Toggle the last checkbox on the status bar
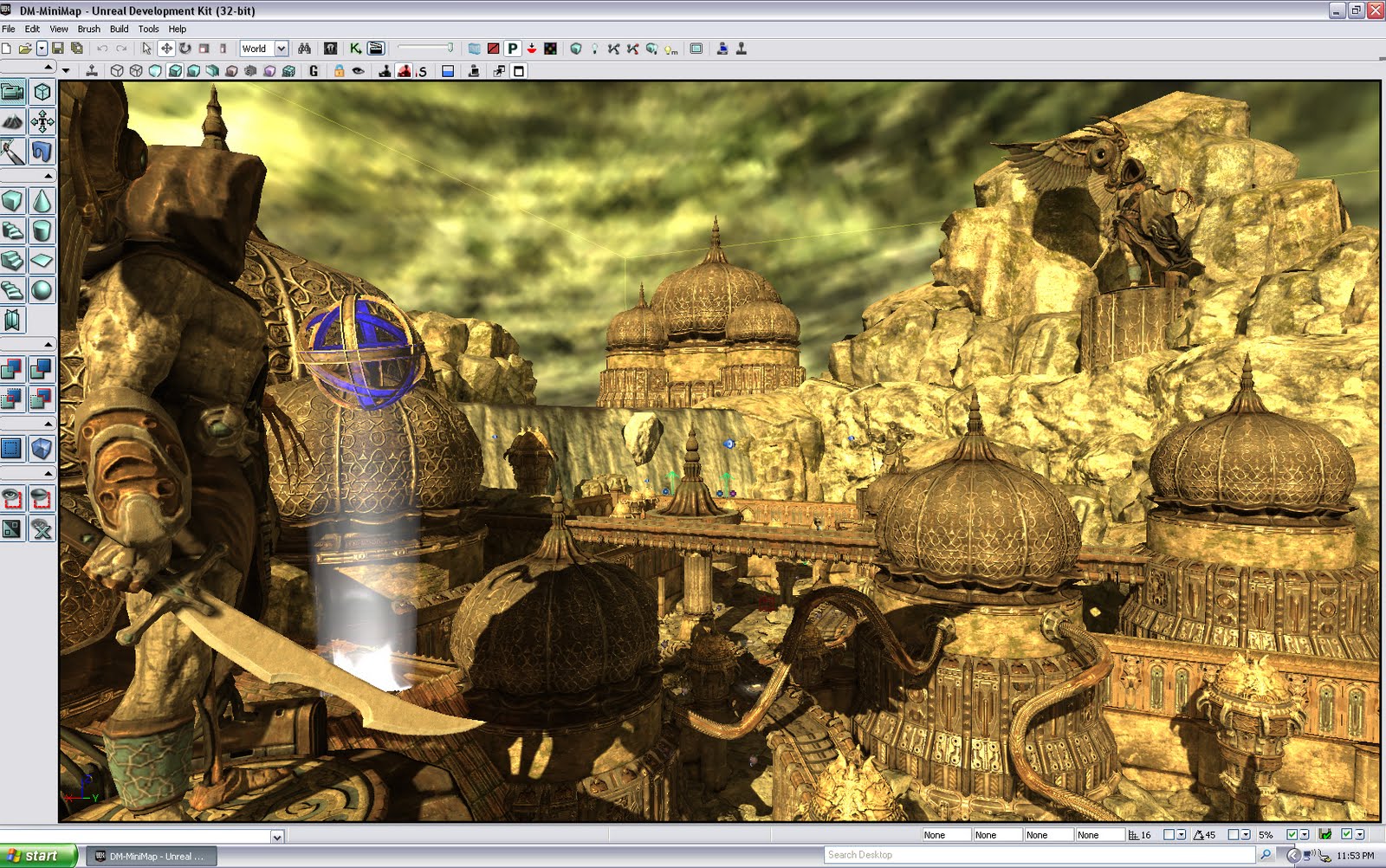Screen dimensions: 1386x868 [x=1346, y=835]
